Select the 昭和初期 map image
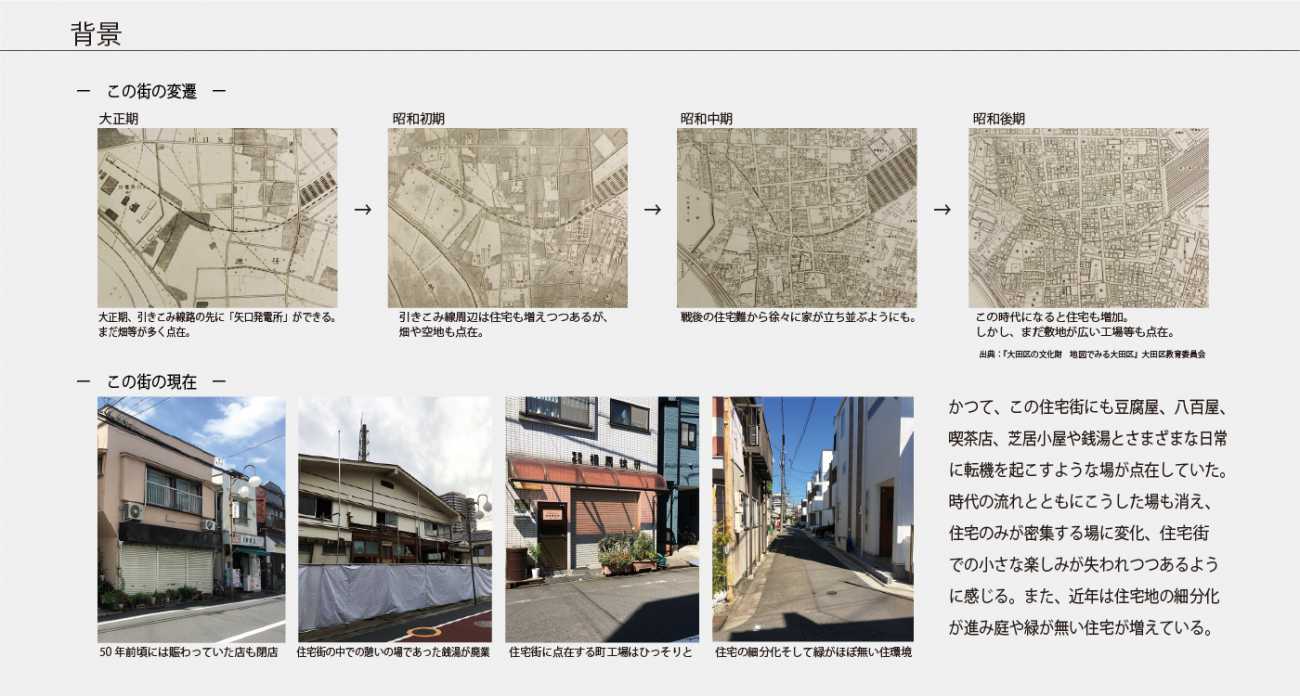 pos(507,217)
